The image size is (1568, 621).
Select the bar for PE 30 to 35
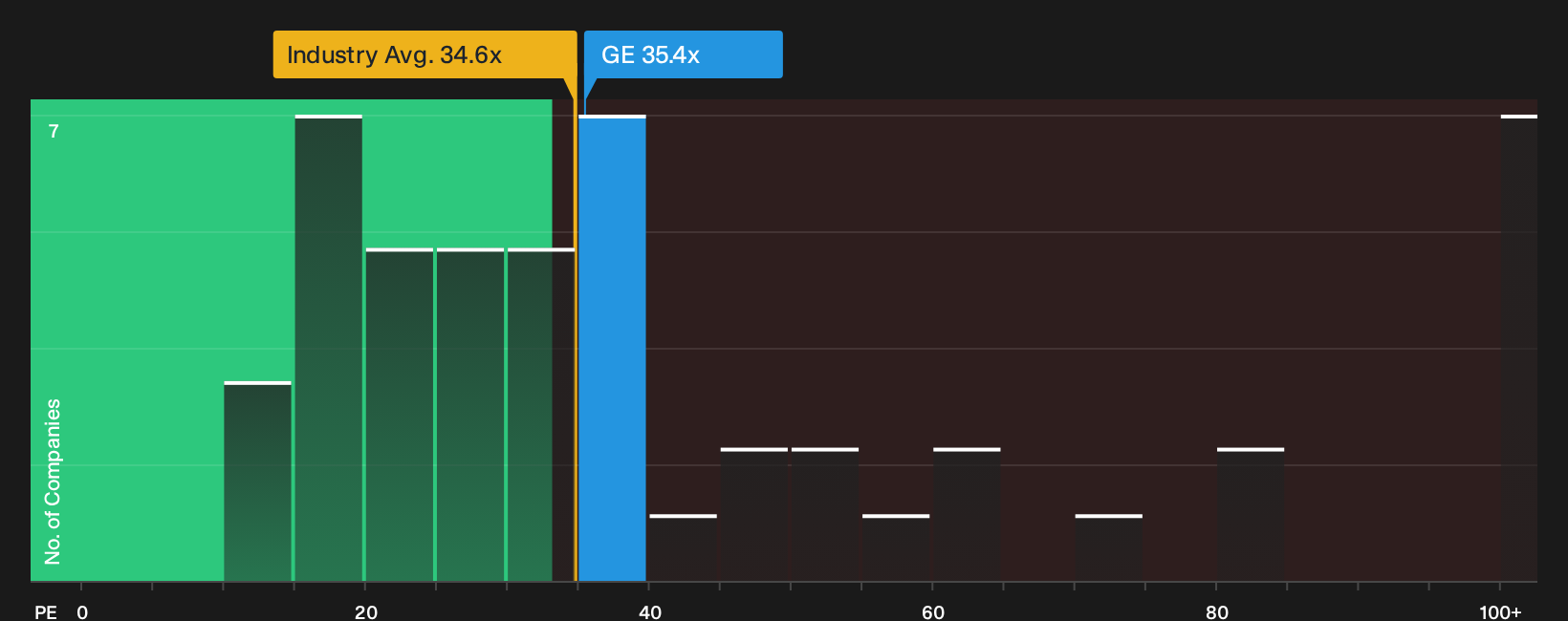click(541, 415)
